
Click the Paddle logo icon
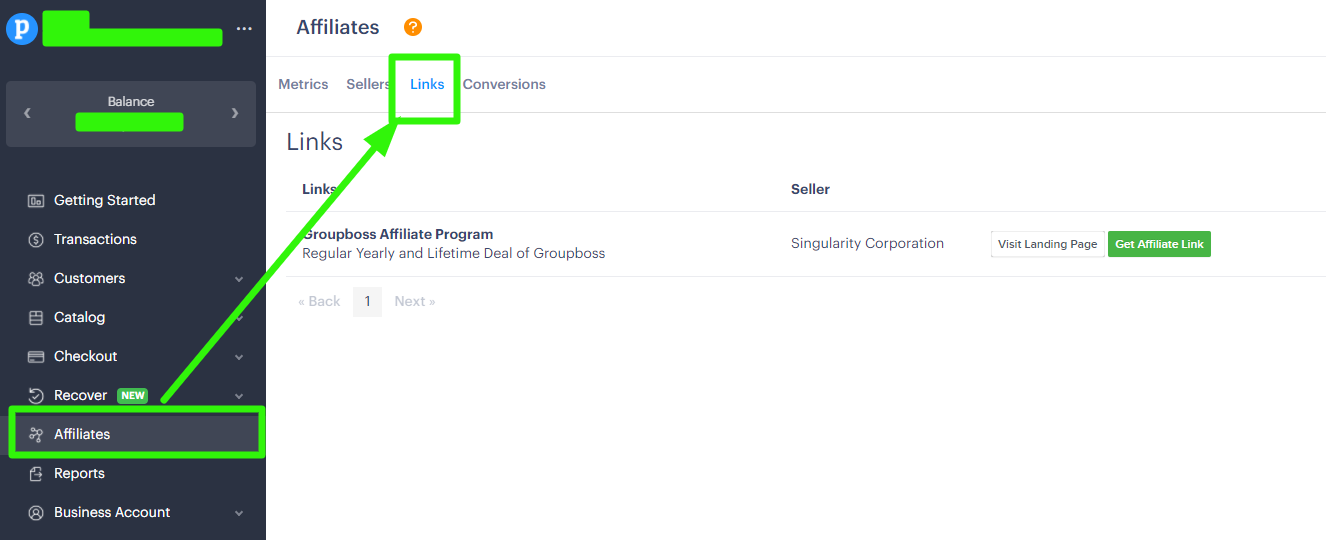coord(21,28)
